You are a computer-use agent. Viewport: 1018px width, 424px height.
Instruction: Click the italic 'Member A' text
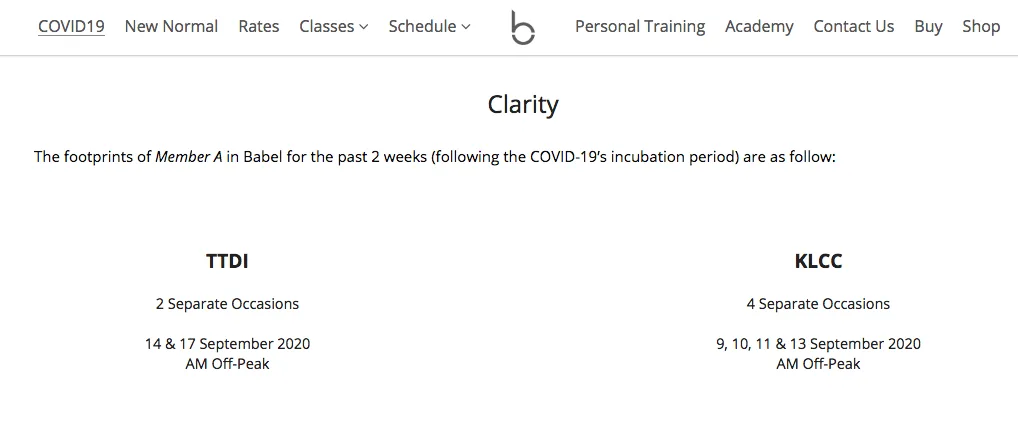[188, 157]
